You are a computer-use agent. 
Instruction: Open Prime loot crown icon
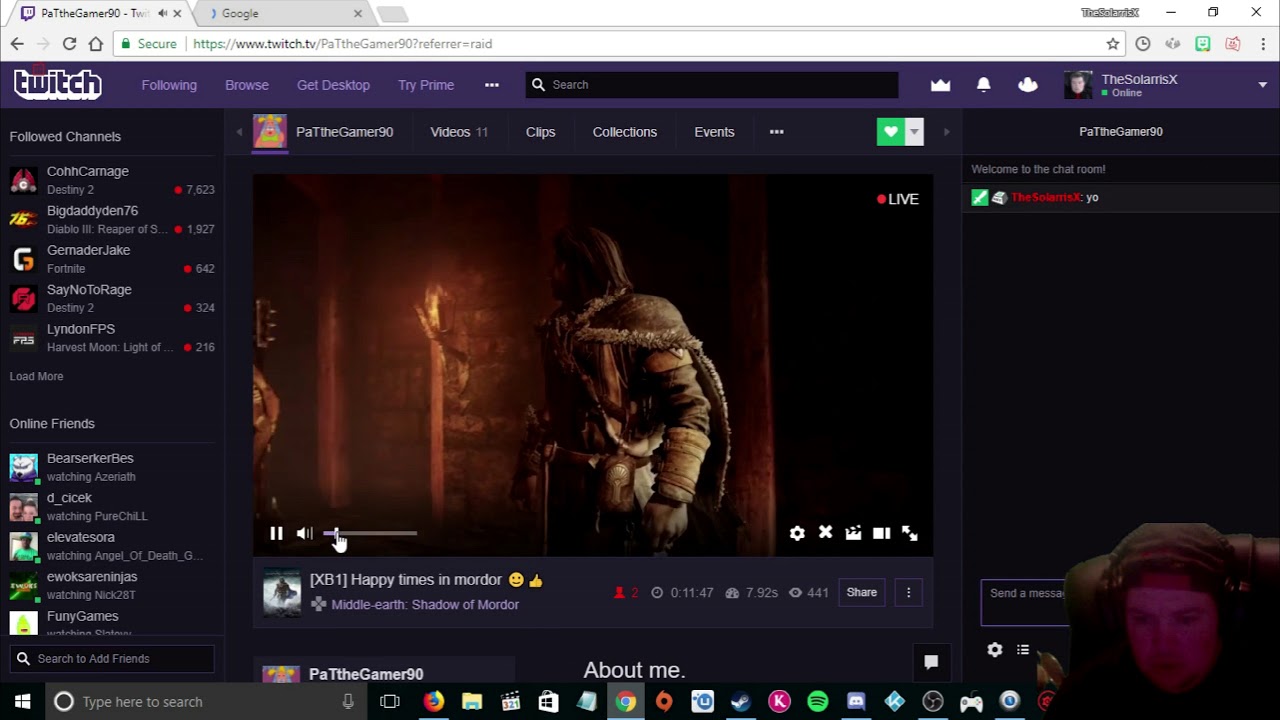pos(940,85)
